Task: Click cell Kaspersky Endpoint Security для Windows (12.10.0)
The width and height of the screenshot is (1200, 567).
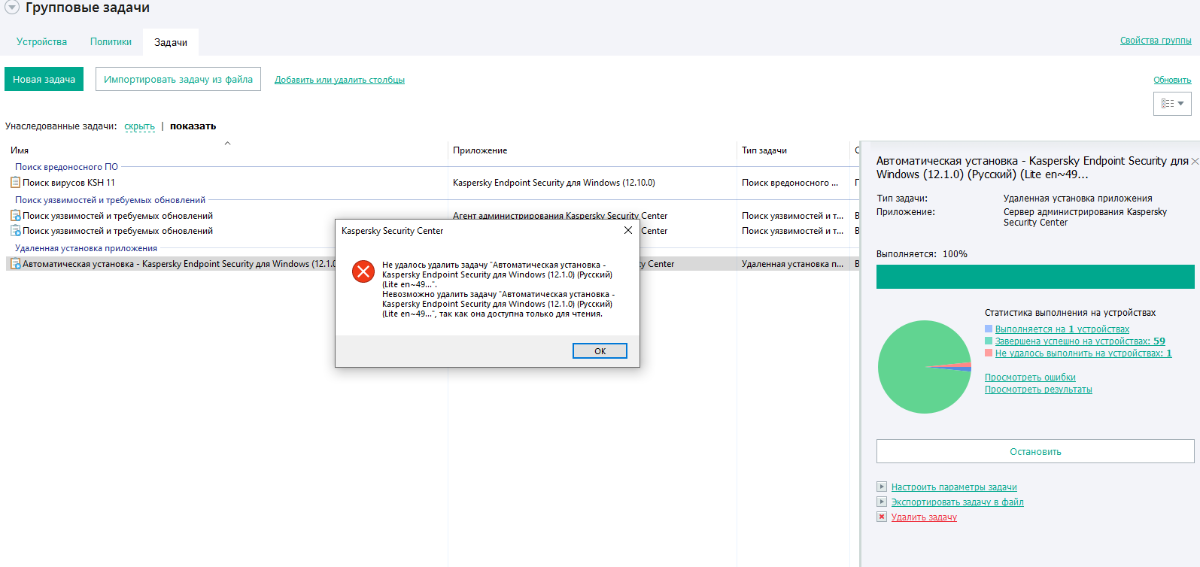Action: pyautogui.click(x=554, y=183)
